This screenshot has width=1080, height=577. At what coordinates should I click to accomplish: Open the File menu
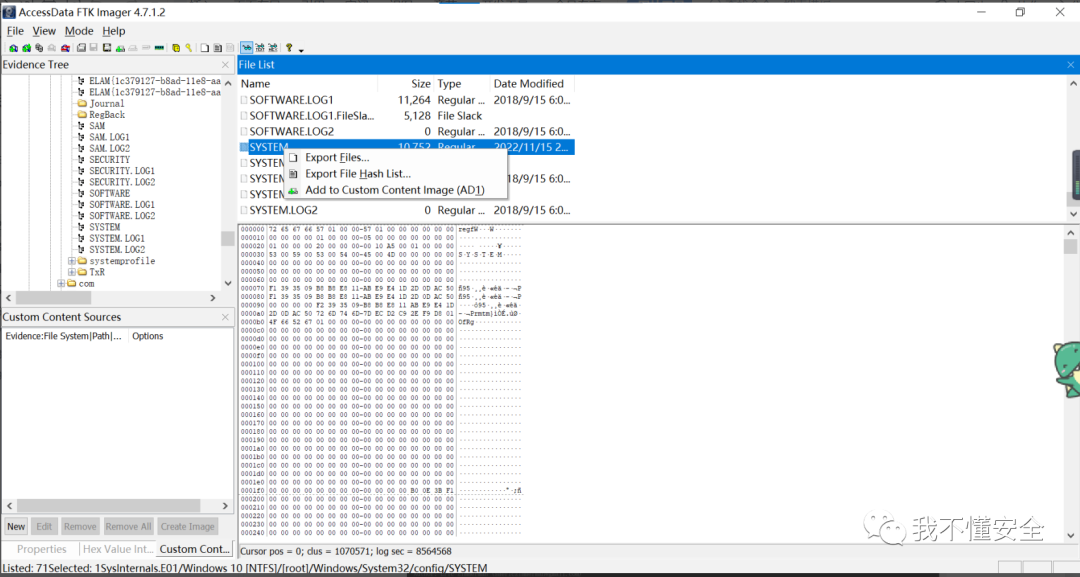(15, 31)
